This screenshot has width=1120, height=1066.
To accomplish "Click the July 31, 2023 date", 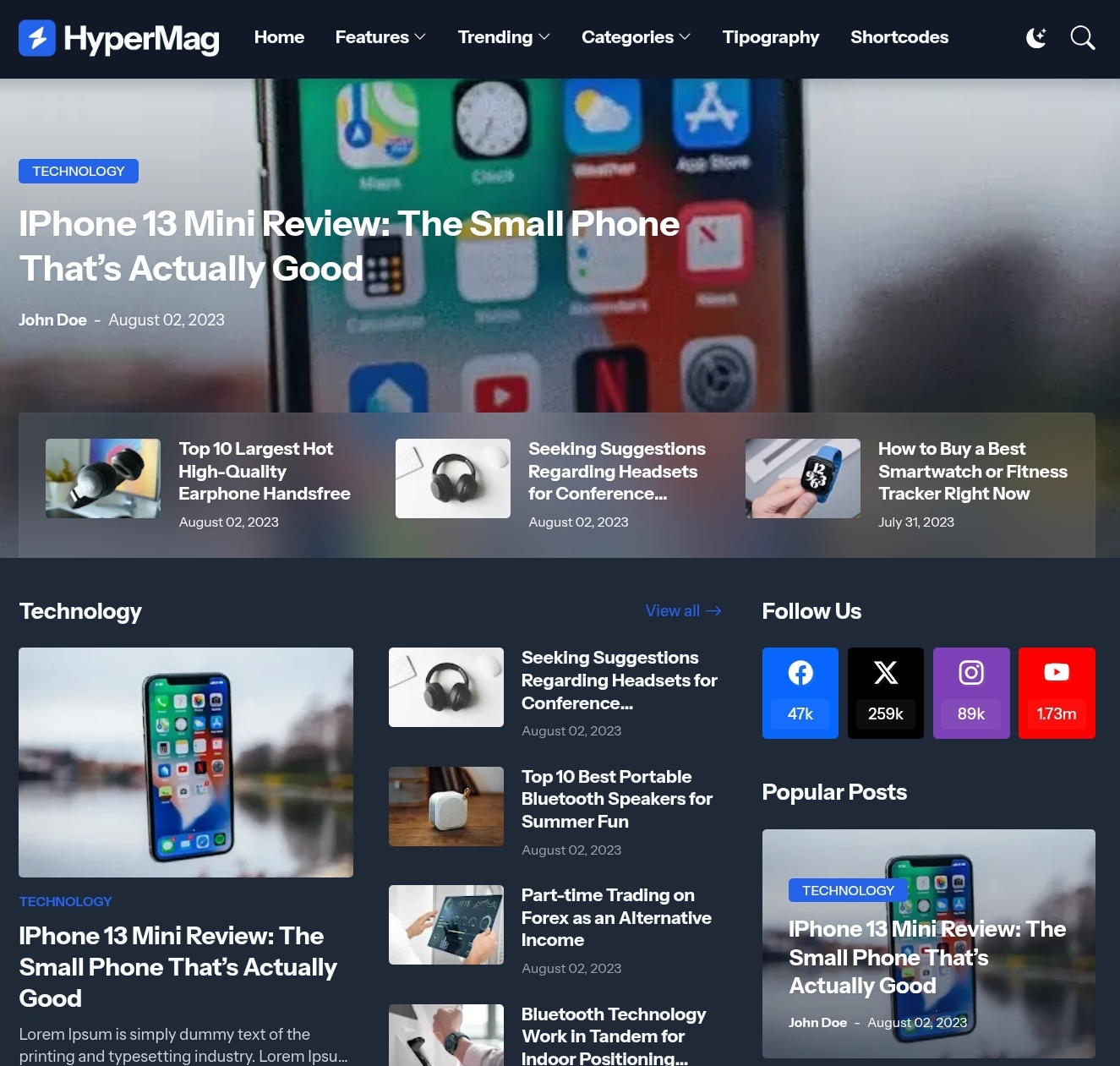I will tap(916, 522).
